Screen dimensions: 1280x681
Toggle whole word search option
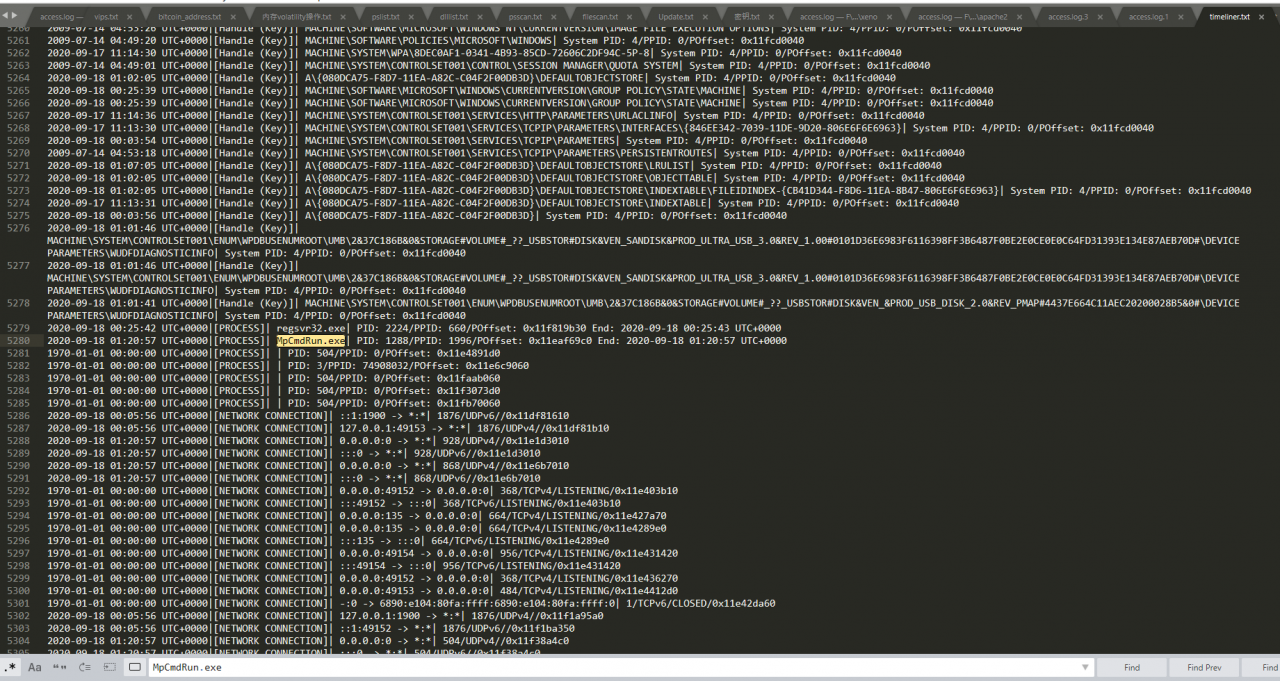coord(59,667)
